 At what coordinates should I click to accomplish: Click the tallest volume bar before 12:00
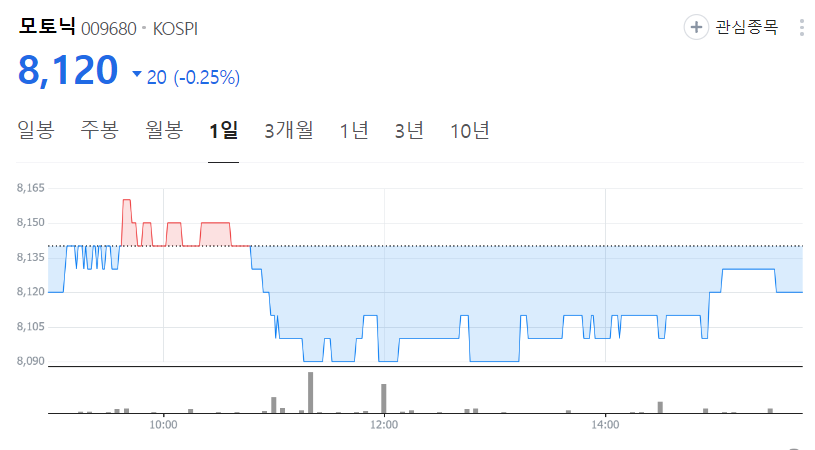click(x=310, y=392)
